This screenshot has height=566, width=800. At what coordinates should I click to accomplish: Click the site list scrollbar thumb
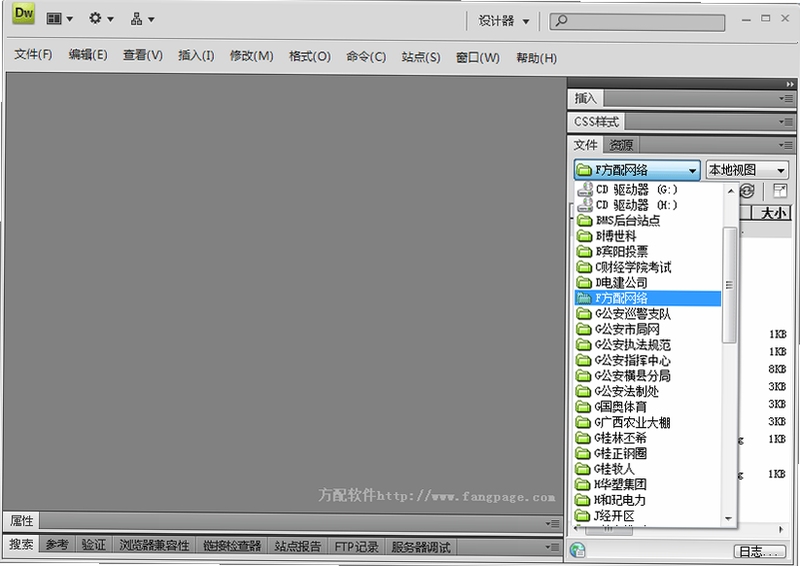point(730,285)
